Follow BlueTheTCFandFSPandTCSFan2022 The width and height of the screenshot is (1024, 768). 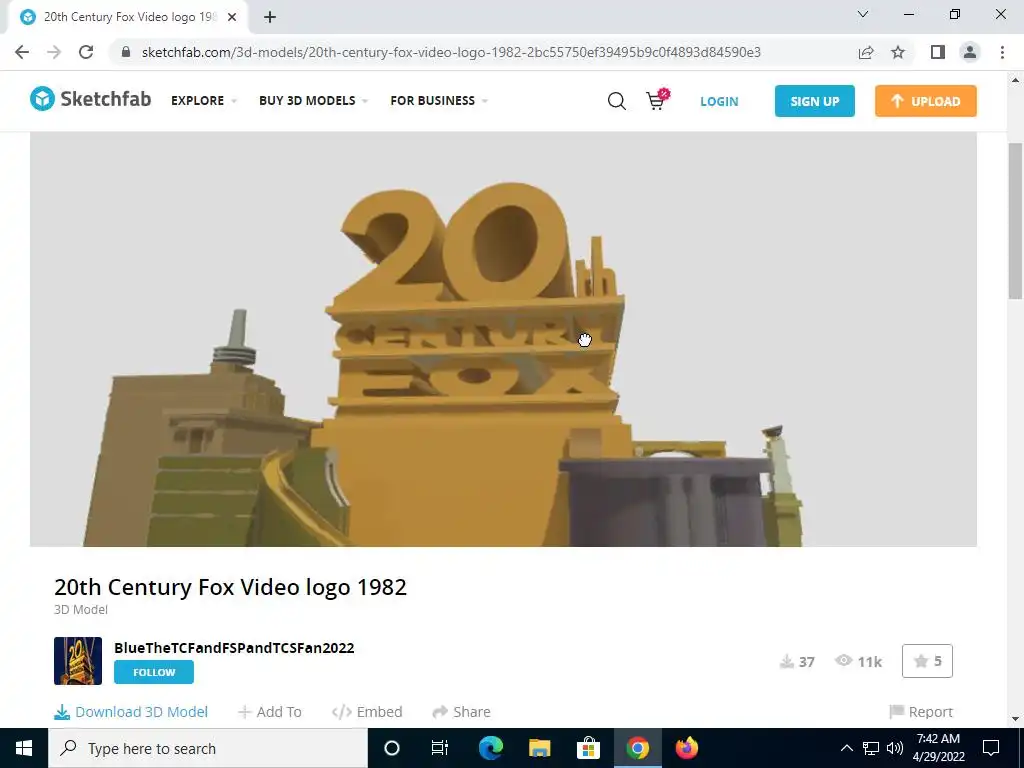coord(153,672)
